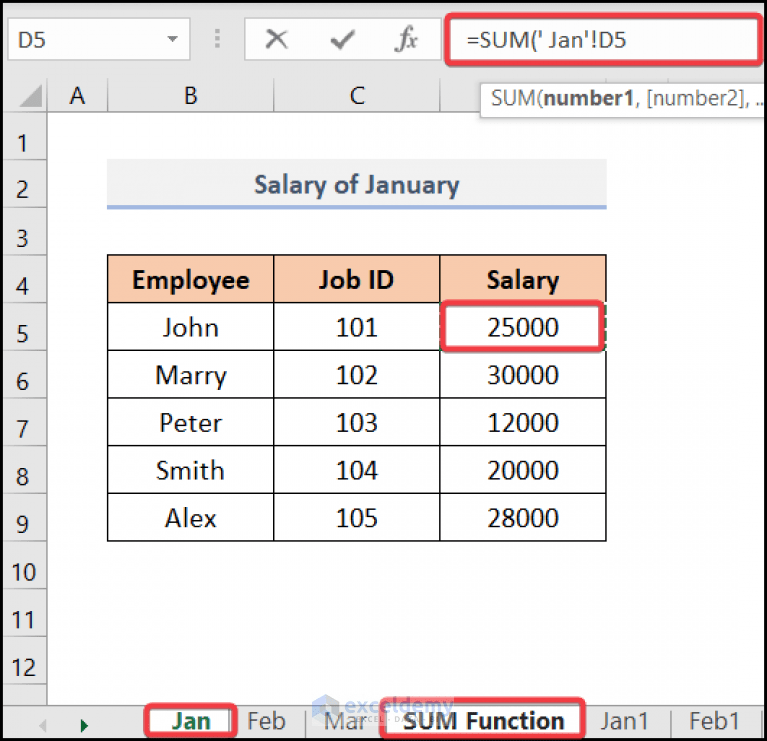Click the number1 argument in the tooltip
Screen dimensions: 767x741
588,98
